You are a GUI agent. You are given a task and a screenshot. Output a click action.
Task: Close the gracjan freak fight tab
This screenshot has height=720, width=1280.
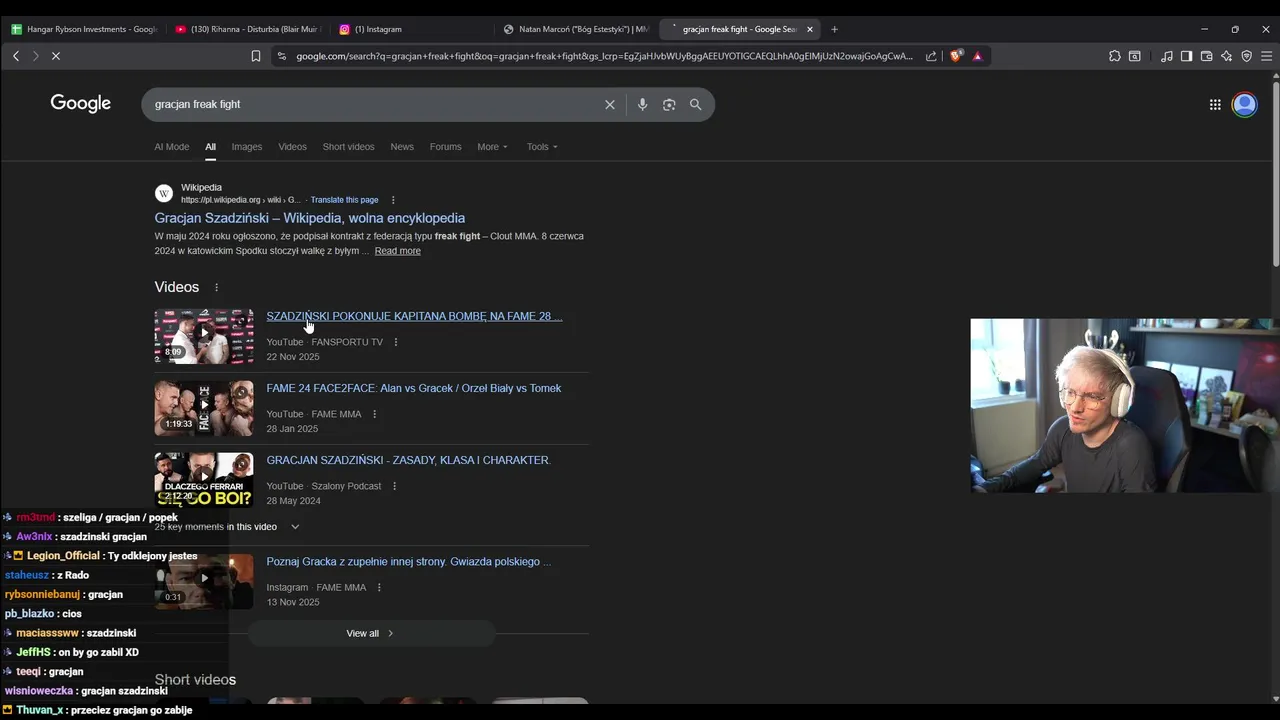[x=810, y=29]
